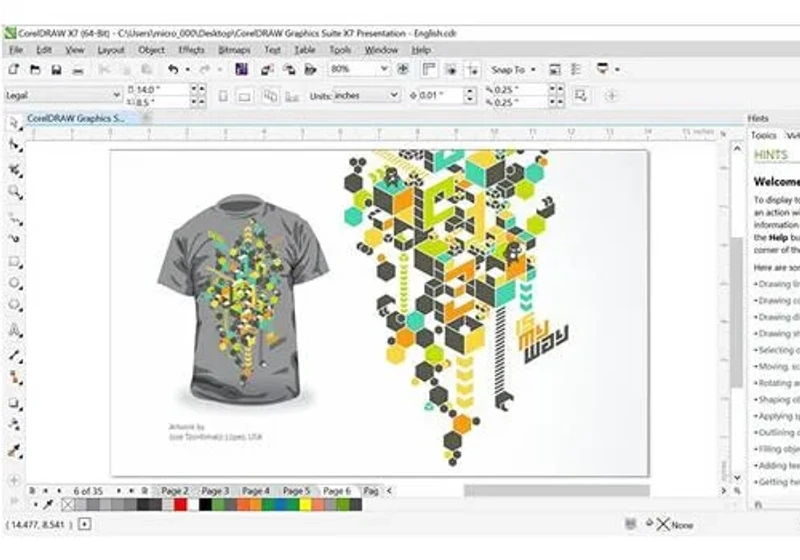Viewport: 800px width, 560px height.
Task: Click the Publish to PDF icon
Action: [x=310, y=69]
